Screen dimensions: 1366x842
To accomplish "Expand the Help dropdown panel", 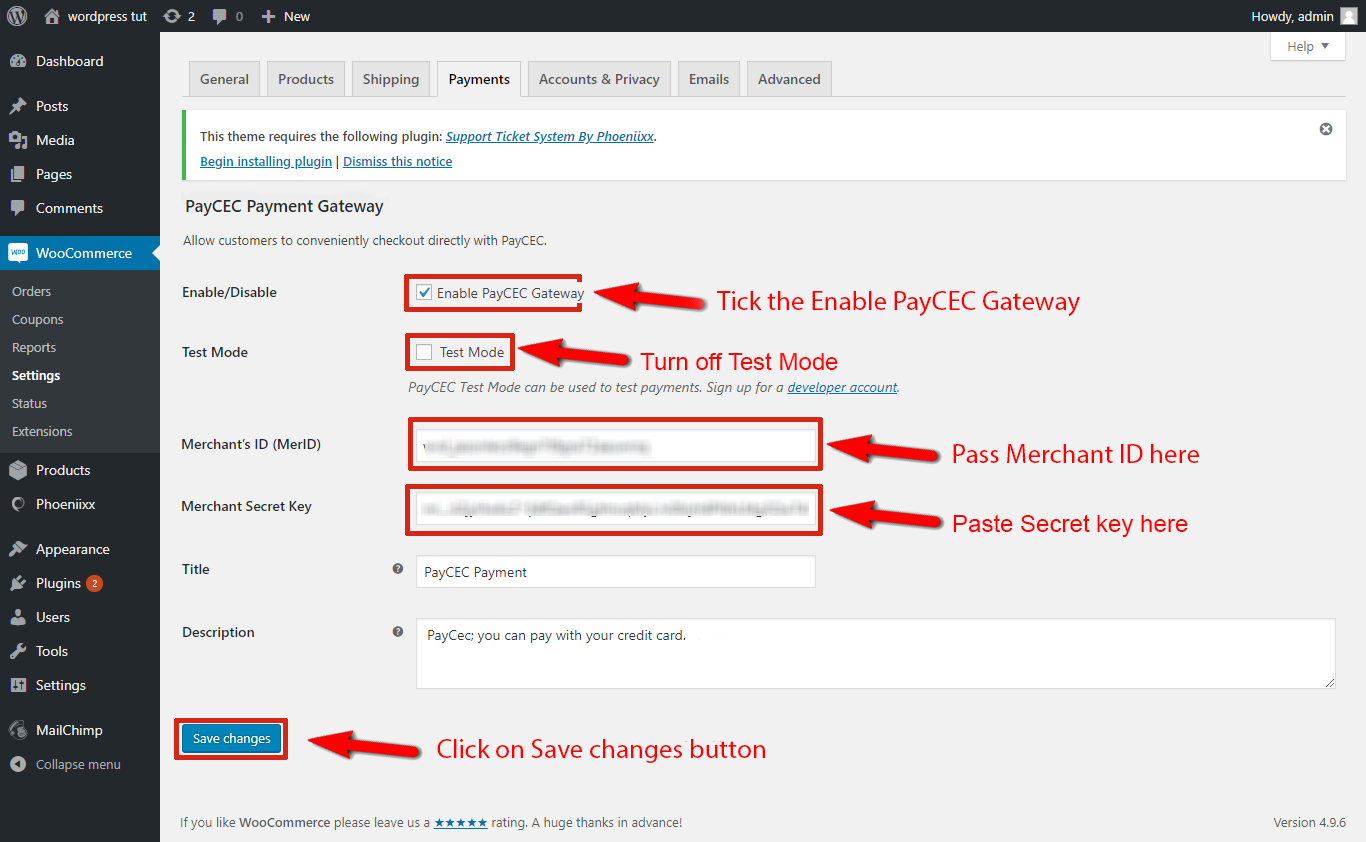I will [1308, 47].
